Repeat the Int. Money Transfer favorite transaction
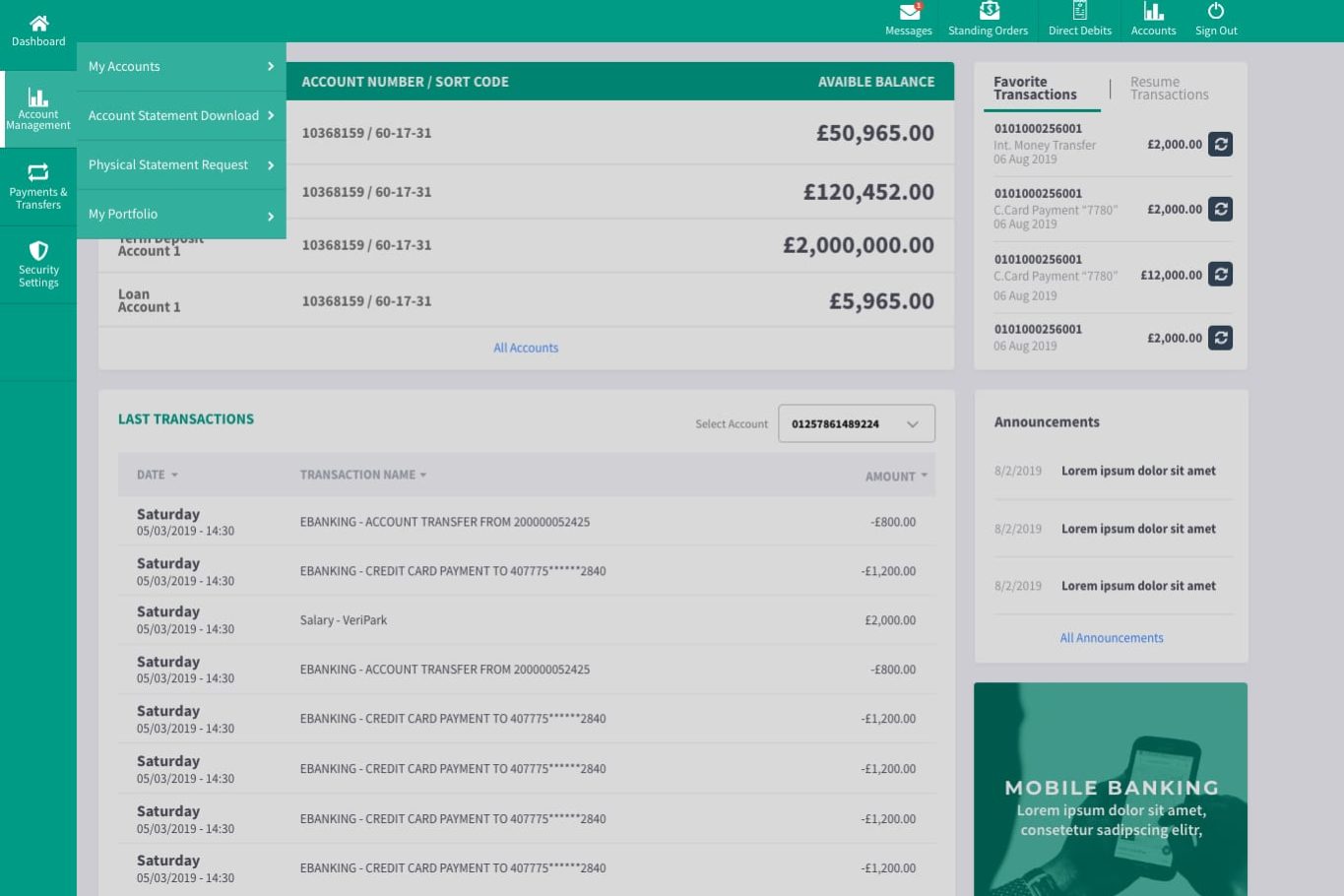Viewport: 1344px width, 896px height. pyautogui.click(x=1220, y=145)
